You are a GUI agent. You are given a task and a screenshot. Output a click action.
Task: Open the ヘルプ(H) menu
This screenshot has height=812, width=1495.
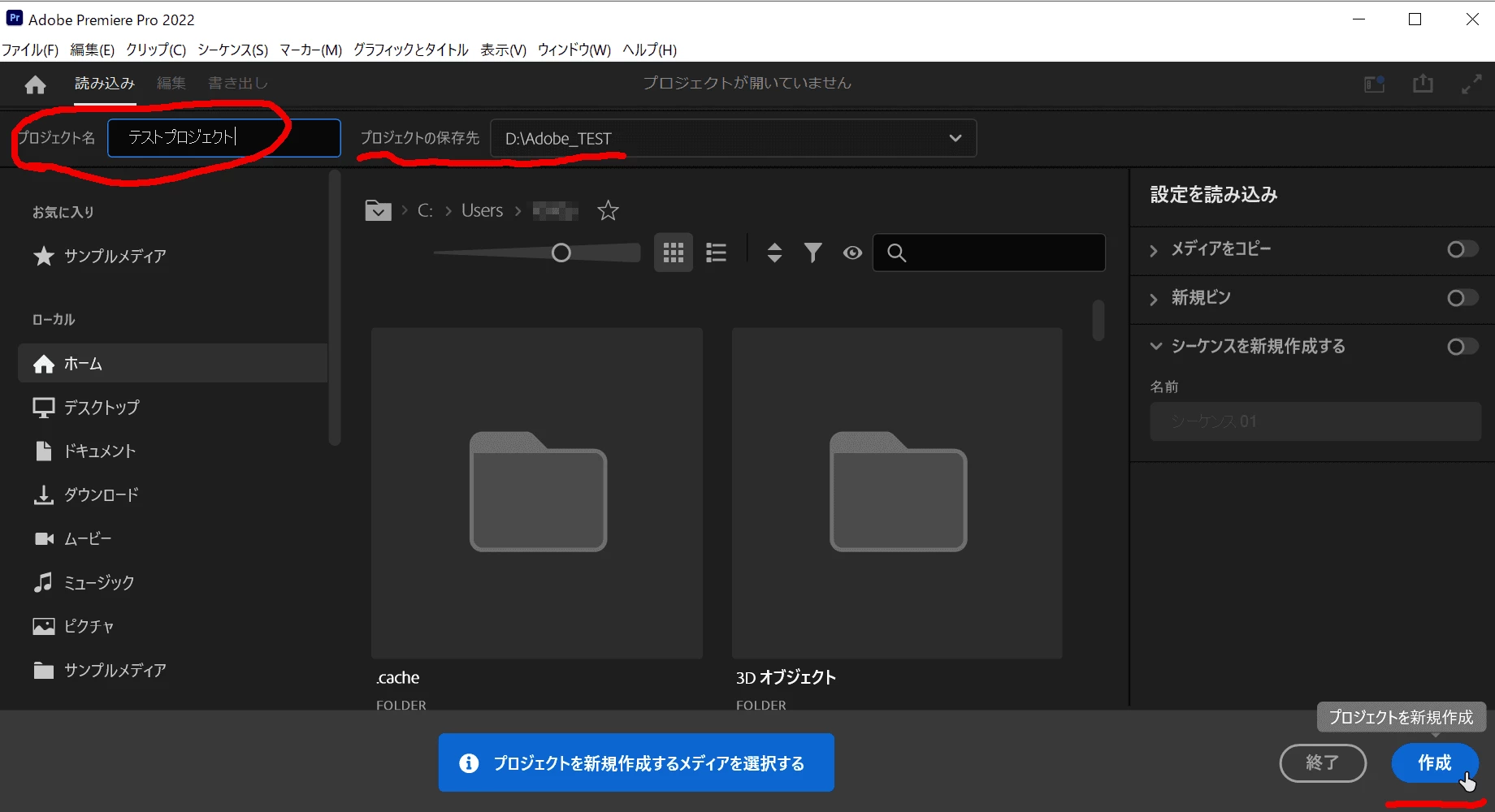[x=649, y=50]
